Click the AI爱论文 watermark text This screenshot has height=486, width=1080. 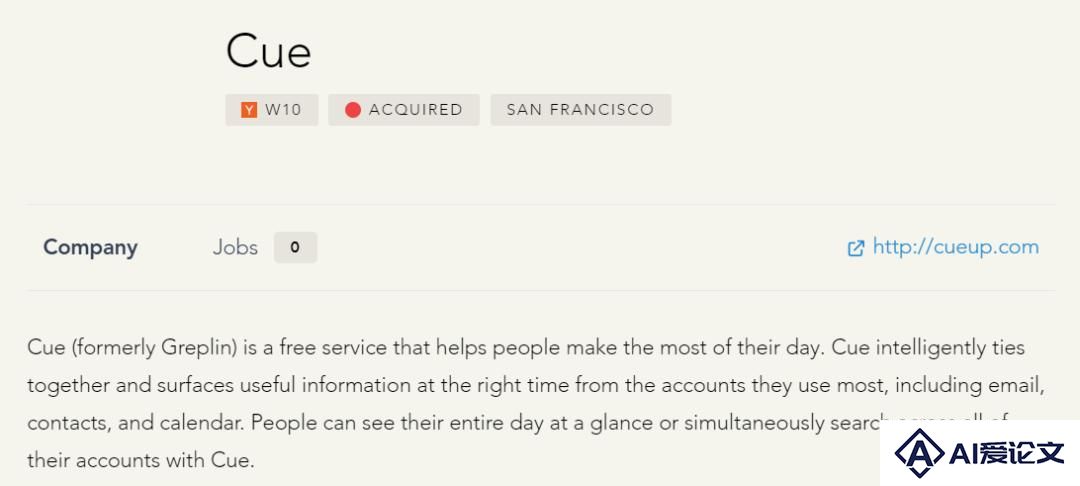1006,453
